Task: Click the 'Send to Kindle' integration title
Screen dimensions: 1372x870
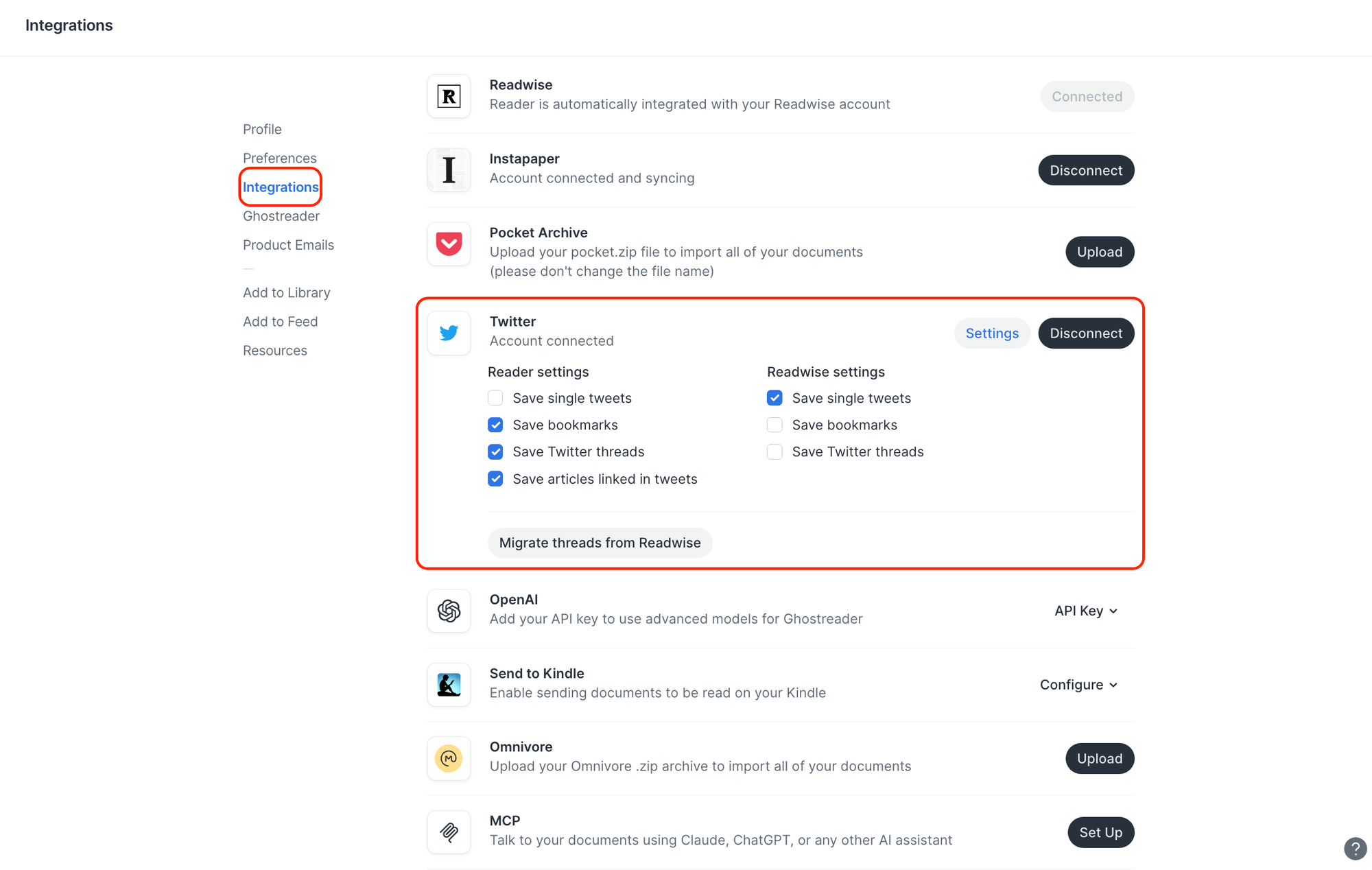Action: (x=537, y=674)
